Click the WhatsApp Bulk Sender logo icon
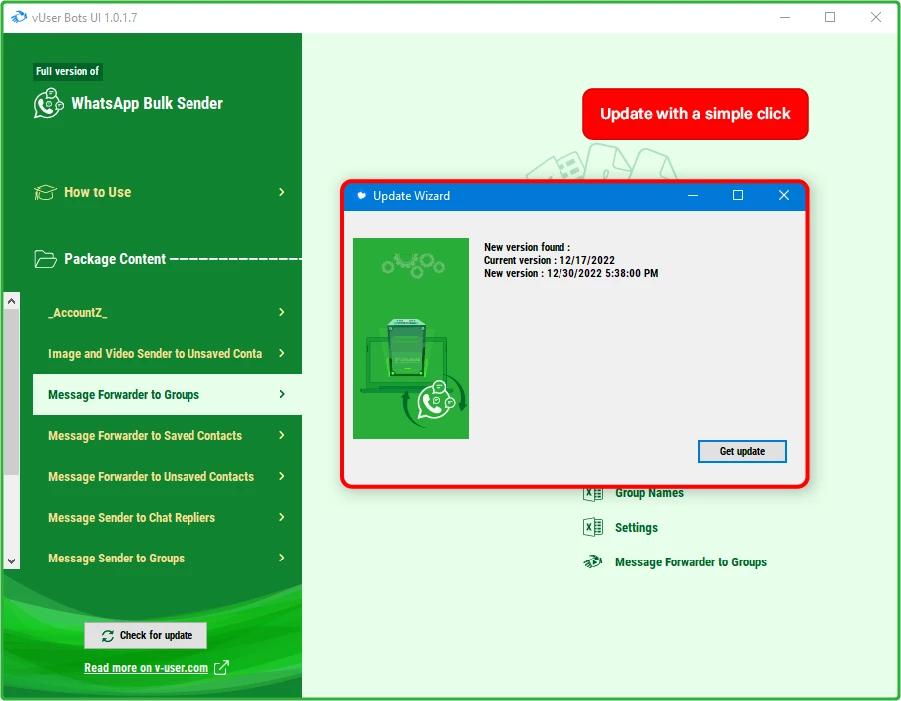 [x=48, y=103]
